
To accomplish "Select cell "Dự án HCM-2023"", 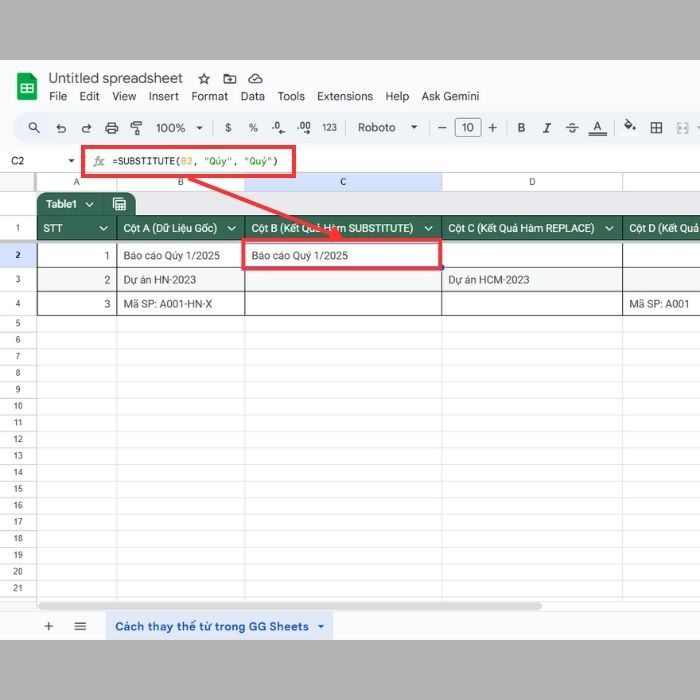I will click(532, 280).
